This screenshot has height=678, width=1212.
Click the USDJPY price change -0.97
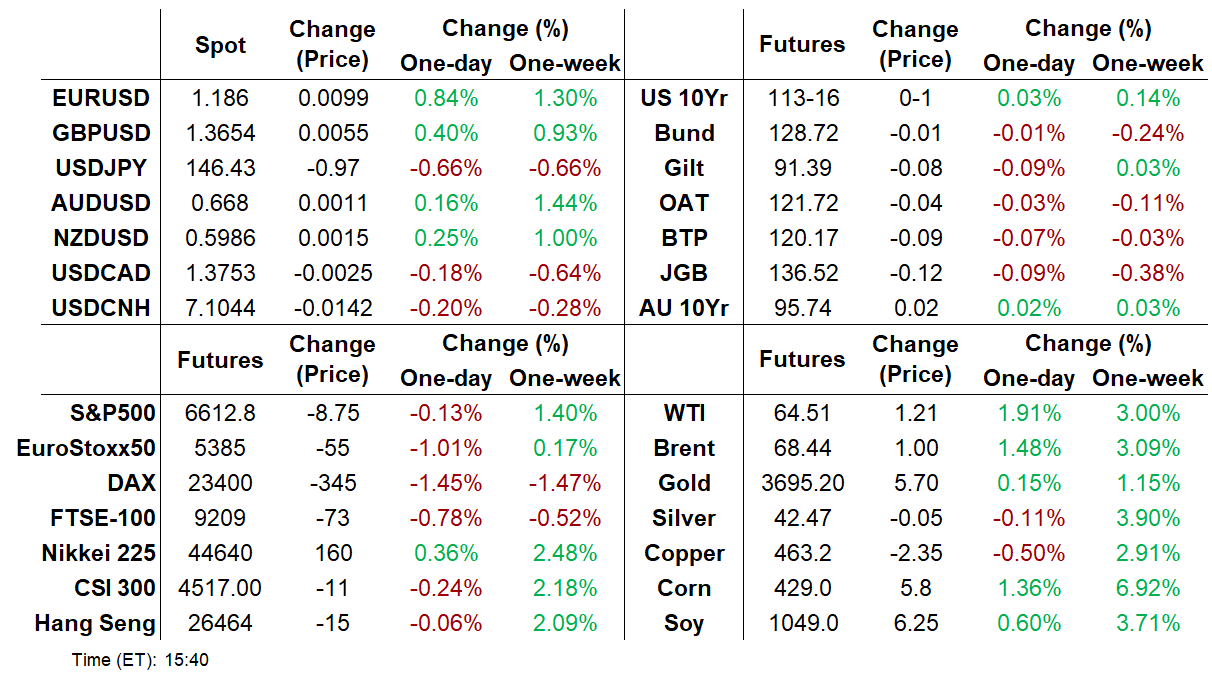[x=332, y=168]
